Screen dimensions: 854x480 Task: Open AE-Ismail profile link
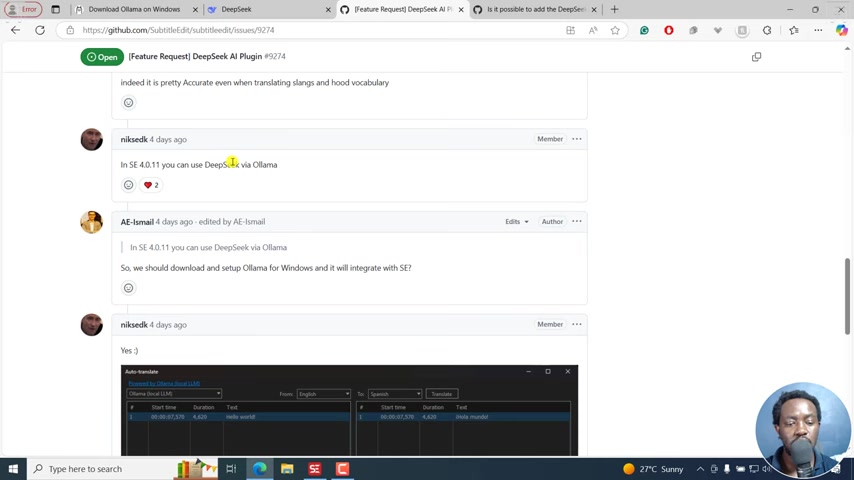click(137, 222)
